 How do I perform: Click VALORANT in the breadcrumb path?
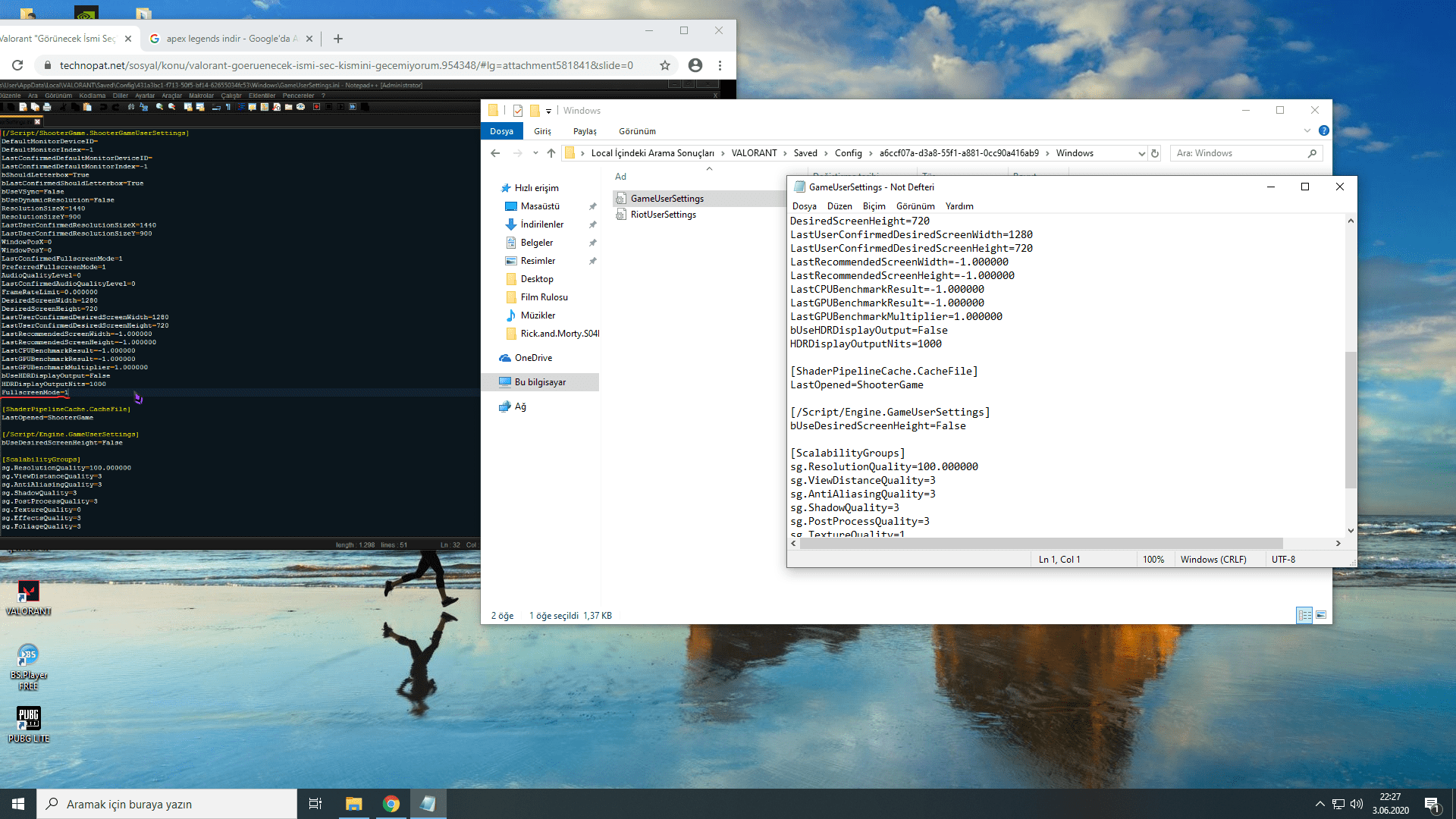point(754,153)
